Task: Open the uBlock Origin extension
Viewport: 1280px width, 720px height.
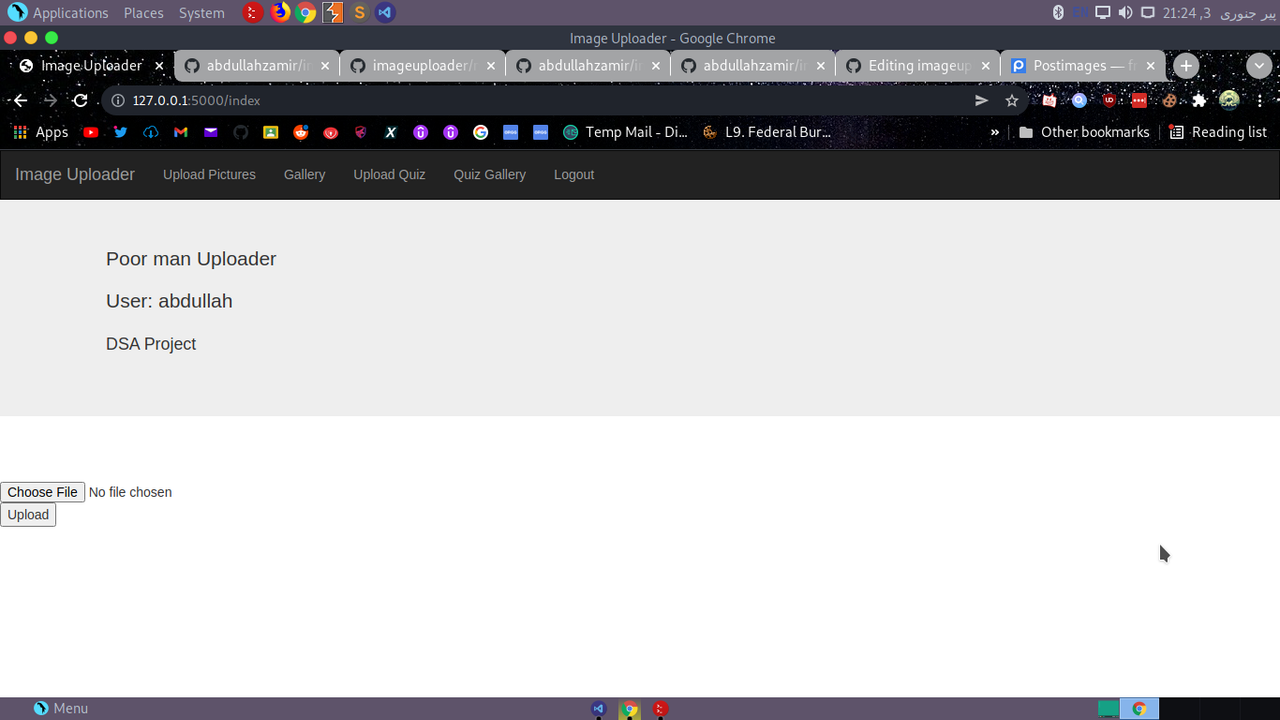Action: pyautogui.click(x=1109, y=100)
